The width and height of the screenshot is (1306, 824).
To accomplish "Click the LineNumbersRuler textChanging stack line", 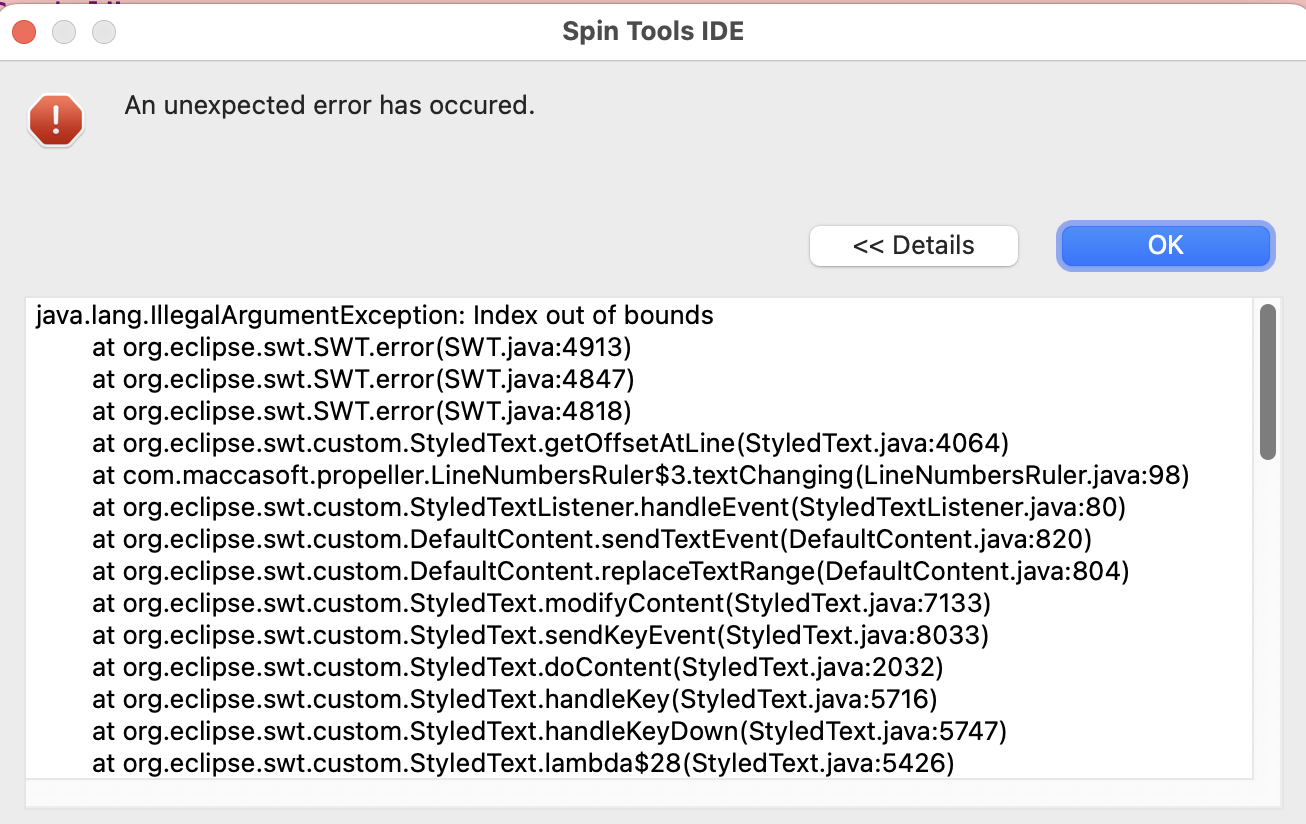I will [x=640, y=476].
